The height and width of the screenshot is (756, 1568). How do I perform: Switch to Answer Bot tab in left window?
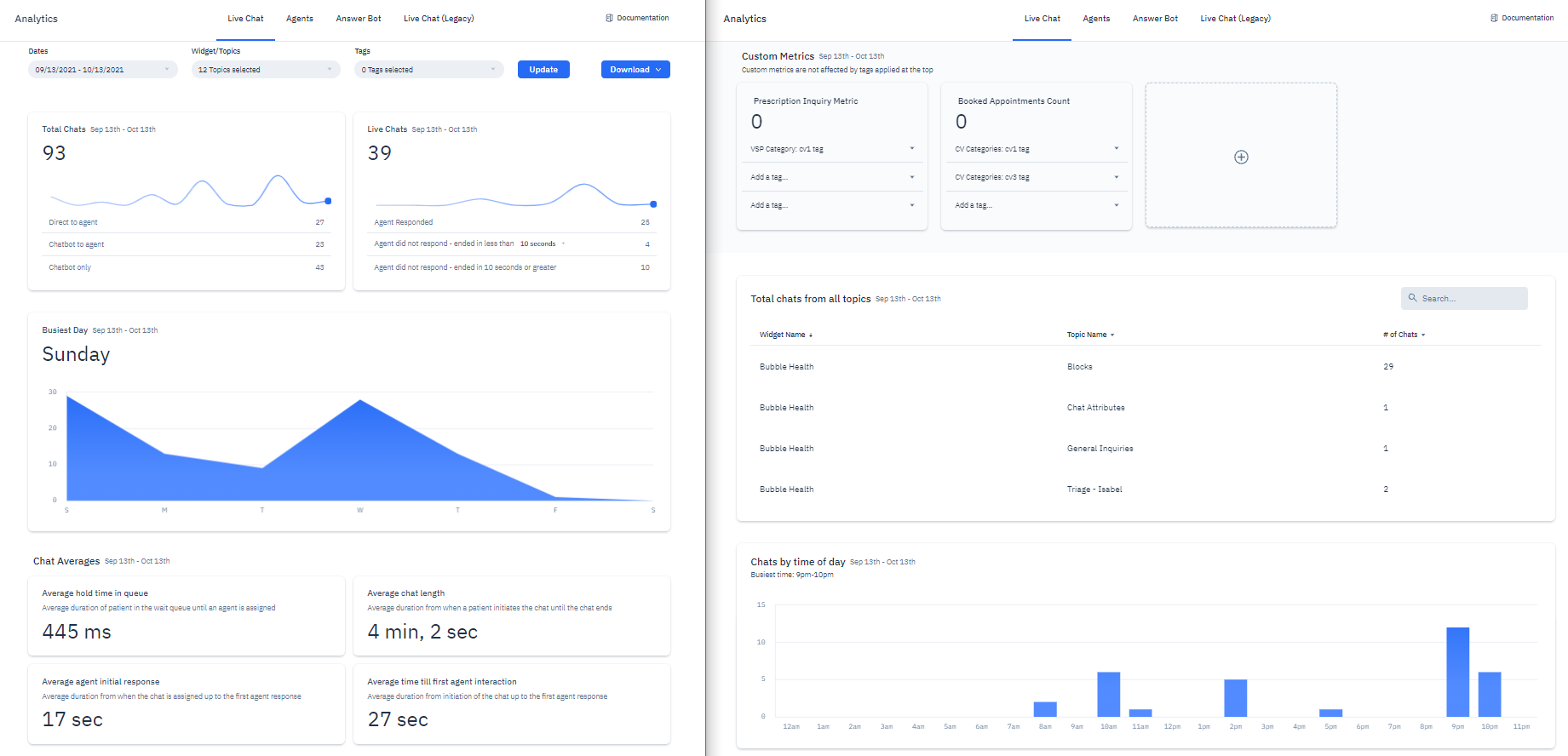click(359, 19)
